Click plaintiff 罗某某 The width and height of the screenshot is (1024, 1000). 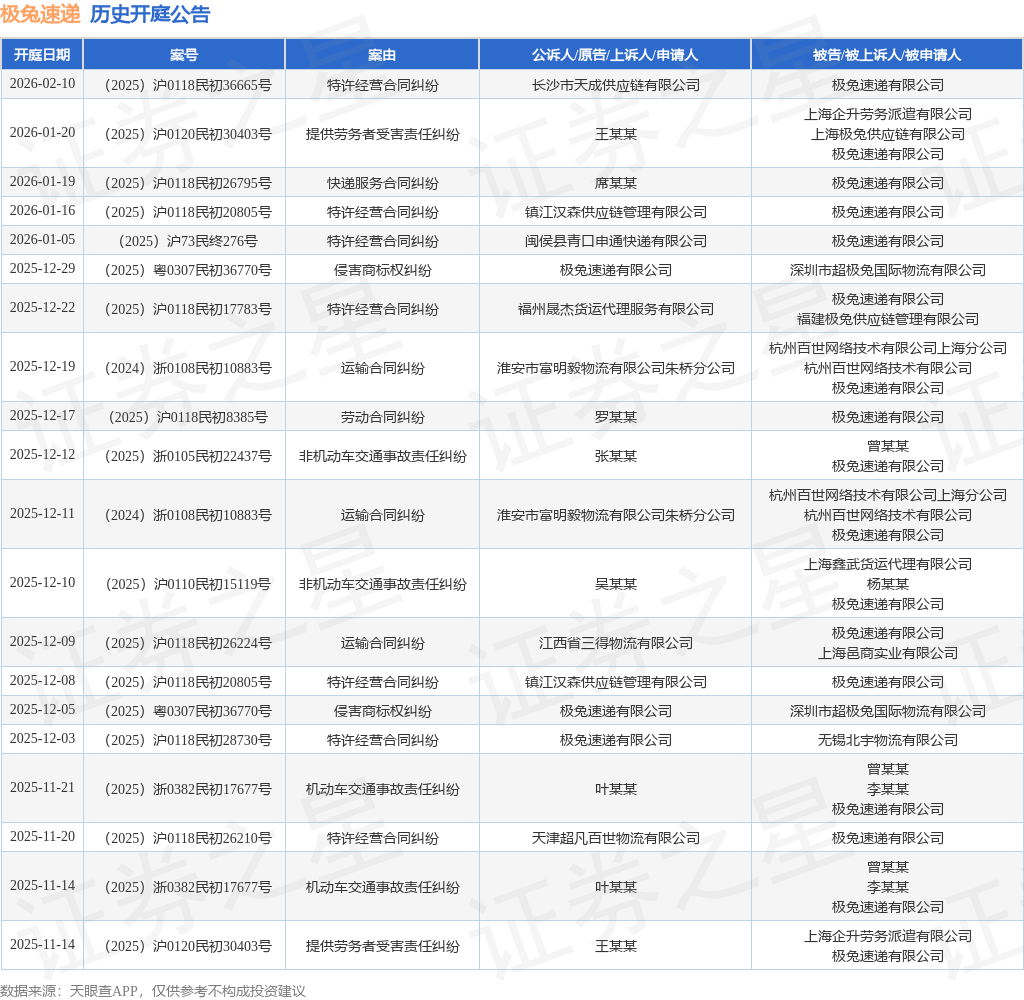pos(615,417)
